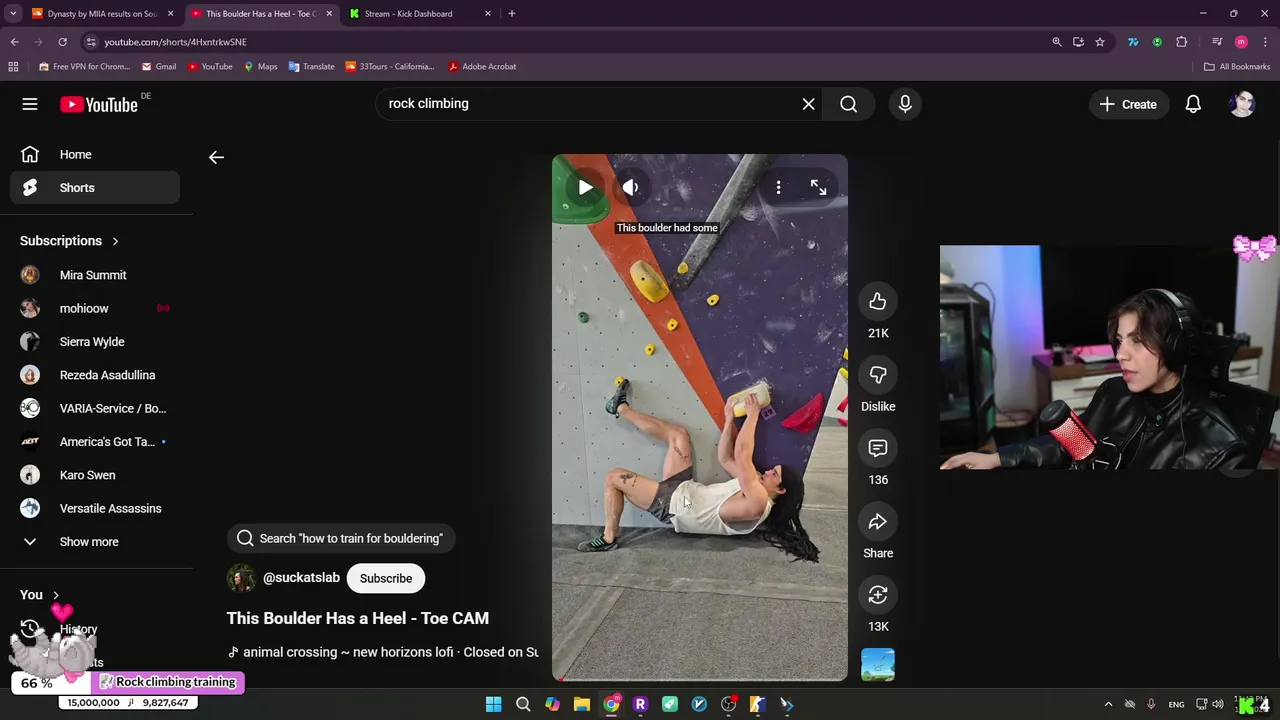Open the Rezeda Asadullina channel
Viewport: 1280px width, 720px height.
point(95,375)
